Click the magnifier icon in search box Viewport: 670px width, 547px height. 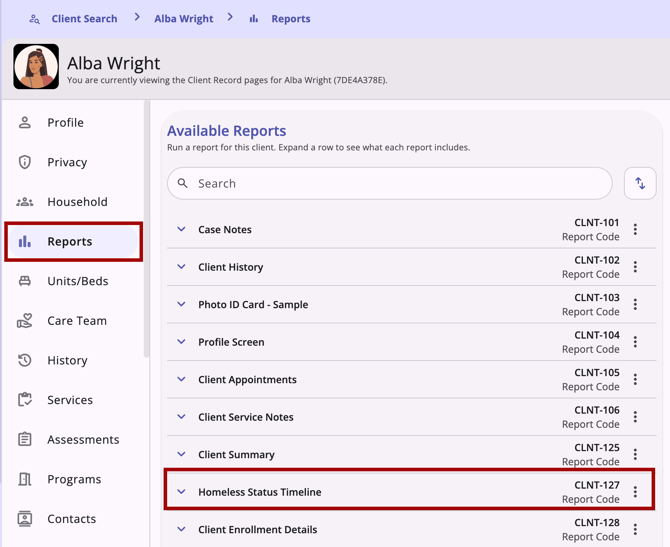182,183
